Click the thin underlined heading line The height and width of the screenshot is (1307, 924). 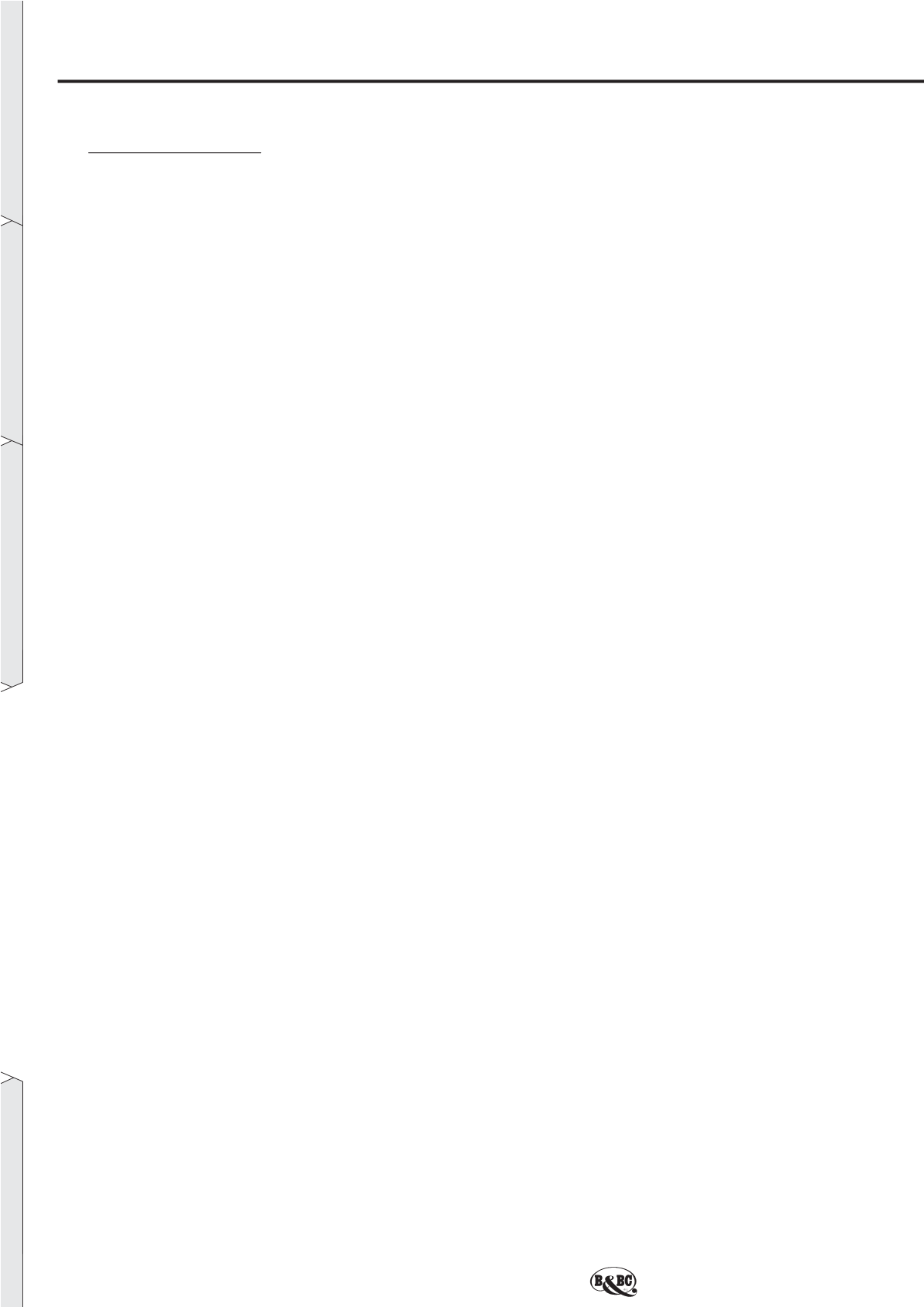[175, 154]
